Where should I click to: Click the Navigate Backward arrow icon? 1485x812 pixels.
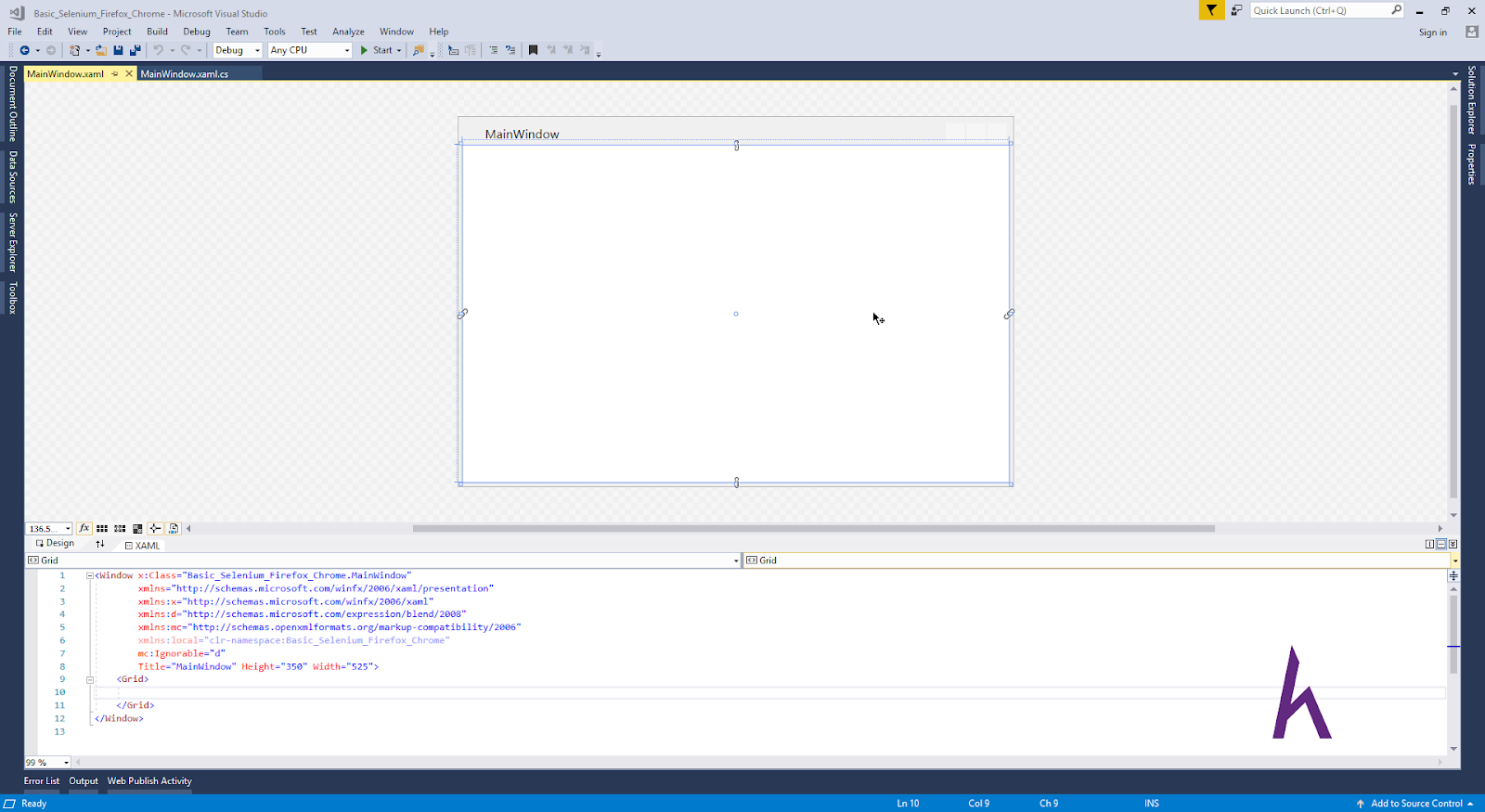(25, 50)
